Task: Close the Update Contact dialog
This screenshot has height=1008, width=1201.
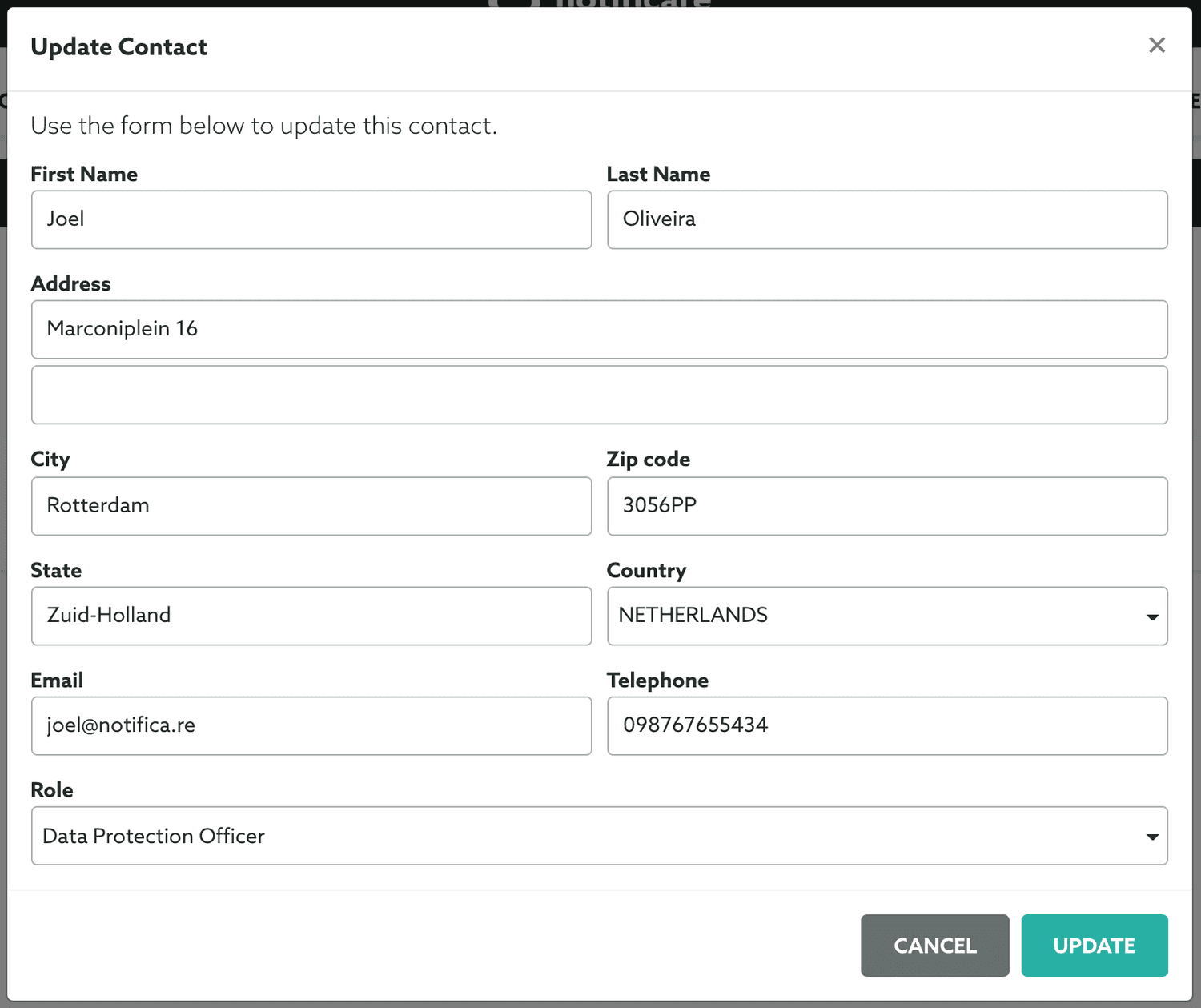Action: (1156, 46)
